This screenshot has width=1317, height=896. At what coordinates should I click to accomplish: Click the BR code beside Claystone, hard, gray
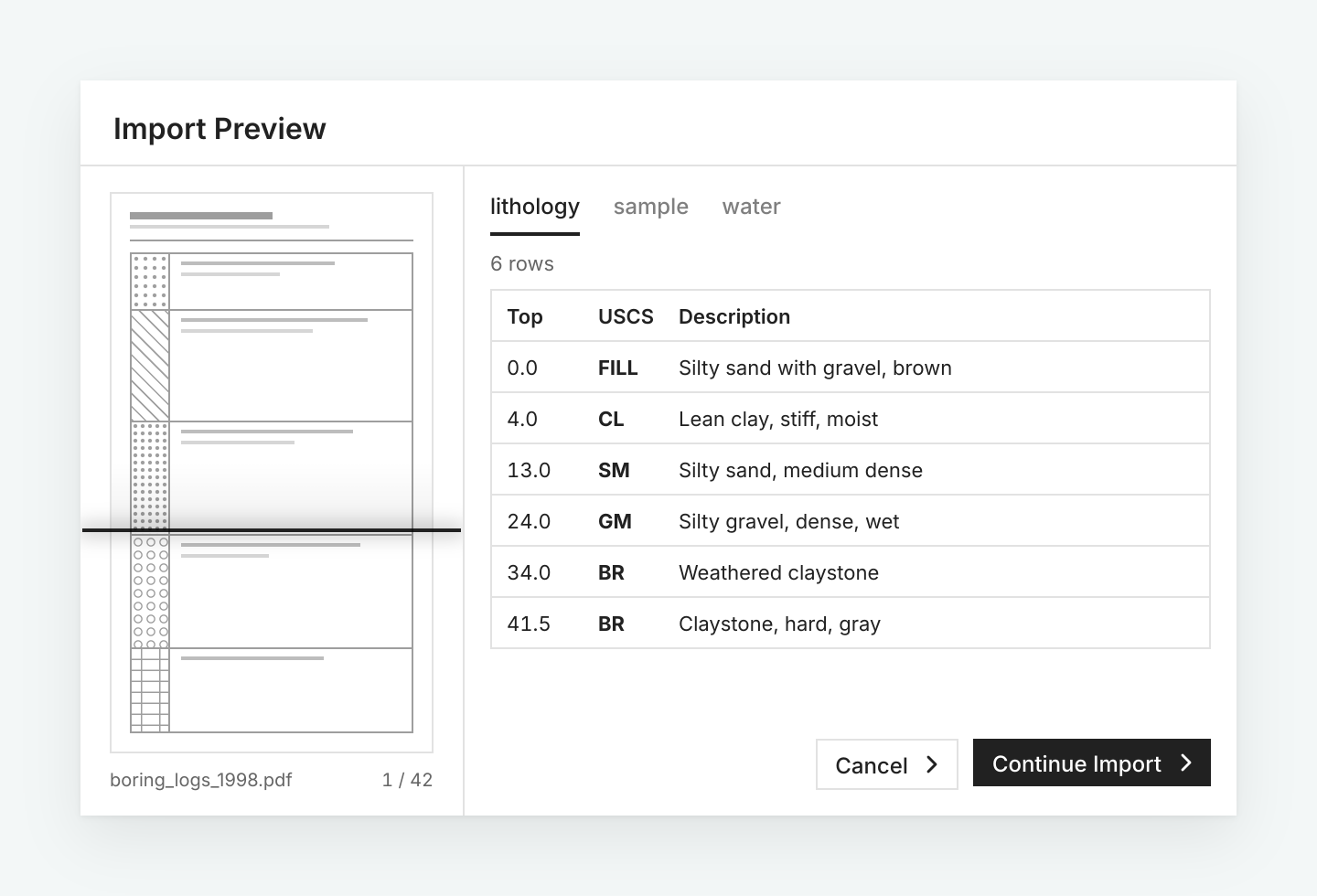[x=611, y=624]
